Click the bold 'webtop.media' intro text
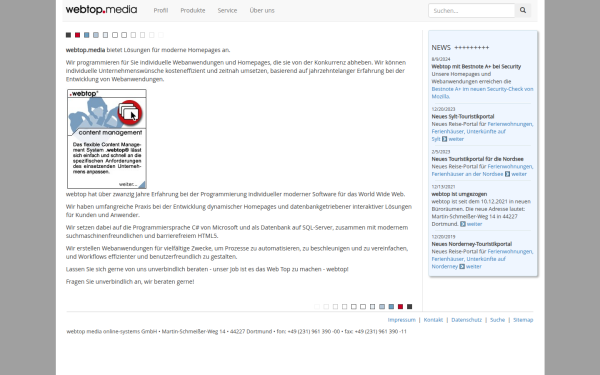 (x=85, y=50)
